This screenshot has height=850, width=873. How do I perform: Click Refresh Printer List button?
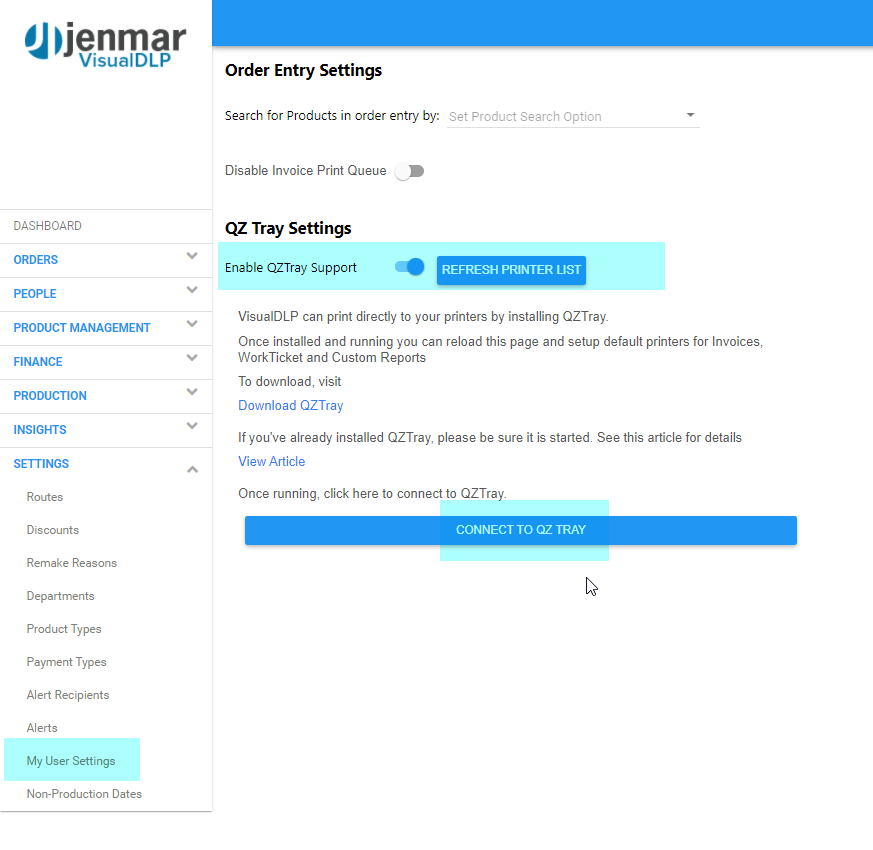tap(511, 270)
